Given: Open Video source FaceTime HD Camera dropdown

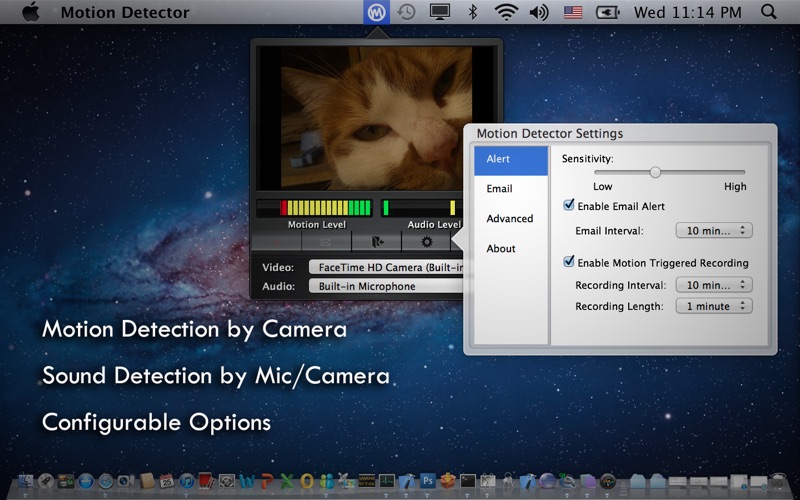Looking at the screenshot, I should 386,267.
